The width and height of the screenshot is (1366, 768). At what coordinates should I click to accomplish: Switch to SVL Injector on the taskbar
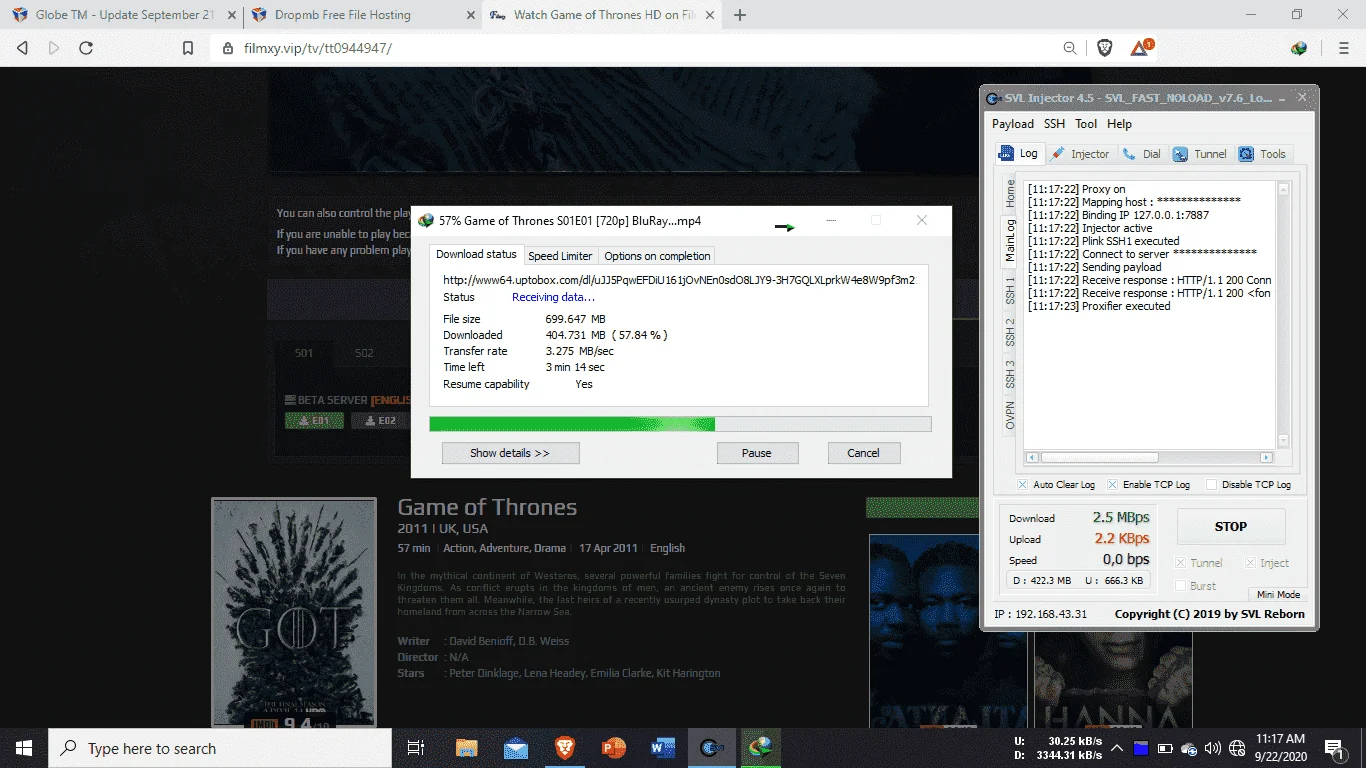pos(712,748)
